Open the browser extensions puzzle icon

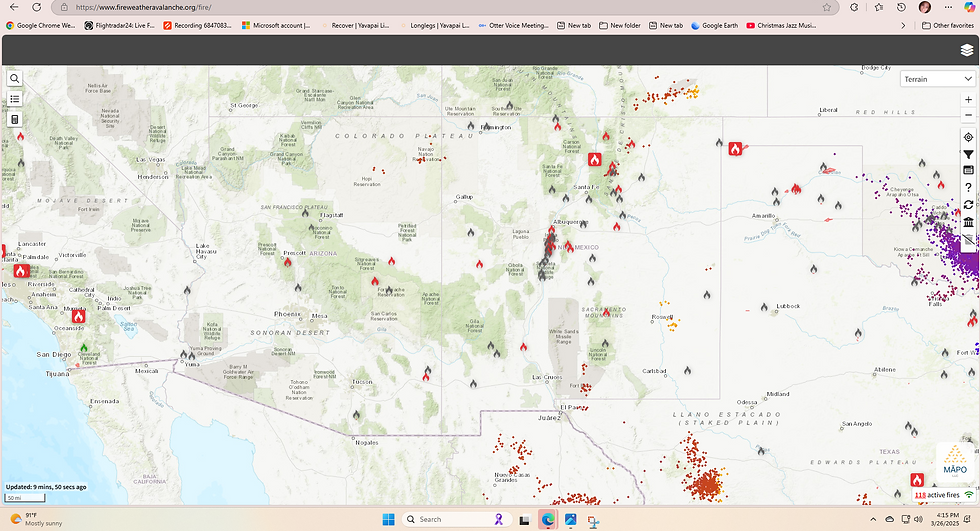[x=854, y=7]
